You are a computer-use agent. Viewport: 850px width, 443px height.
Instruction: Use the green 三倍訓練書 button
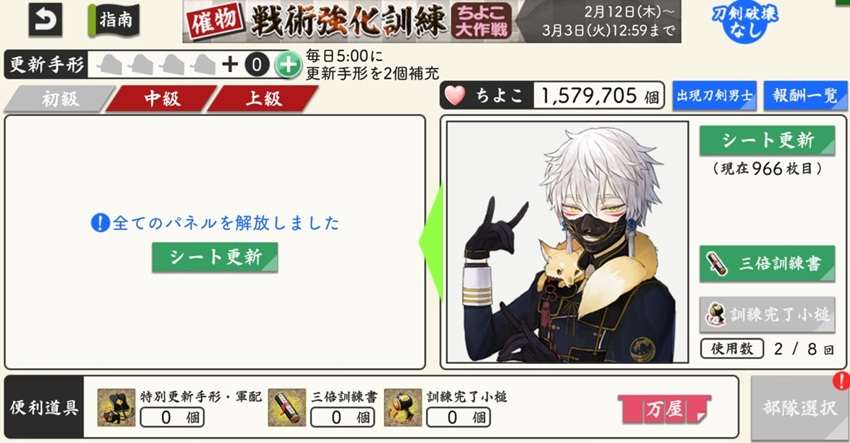pyautogui.click(x=767, y=264)
